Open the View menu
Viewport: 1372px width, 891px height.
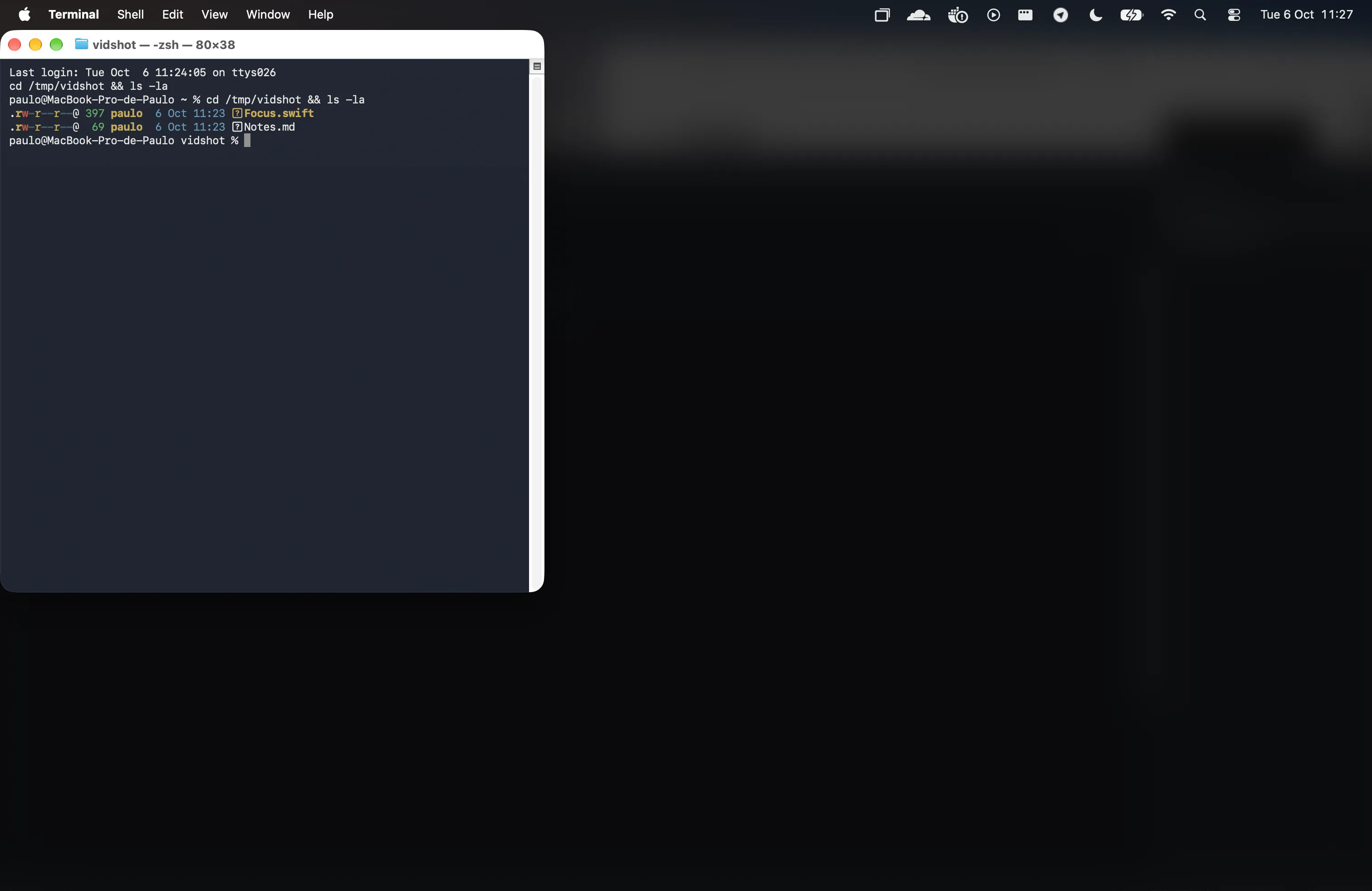215,15
